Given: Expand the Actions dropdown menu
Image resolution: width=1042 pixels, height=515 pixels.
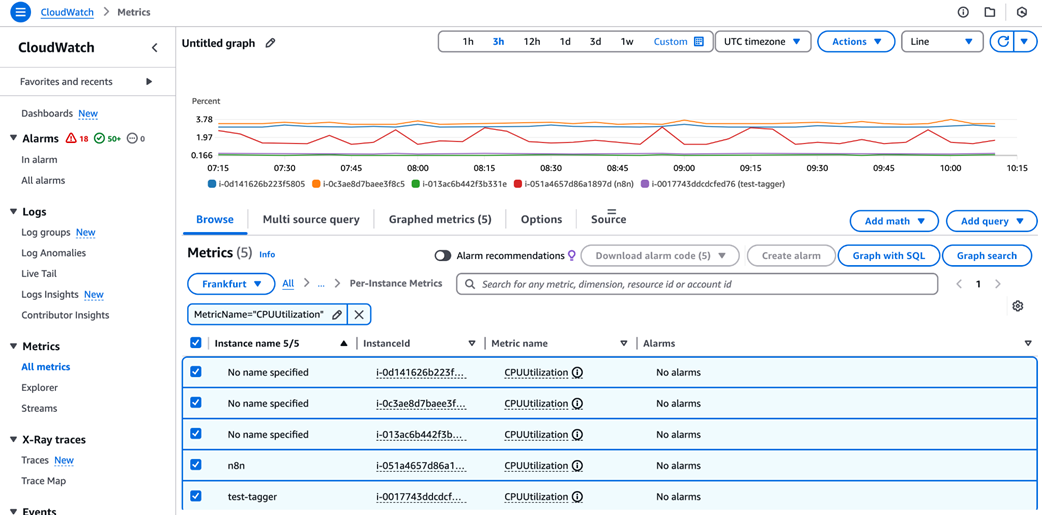Looking at the screenshot, I should pyautogui.click(x=856, y=42).
